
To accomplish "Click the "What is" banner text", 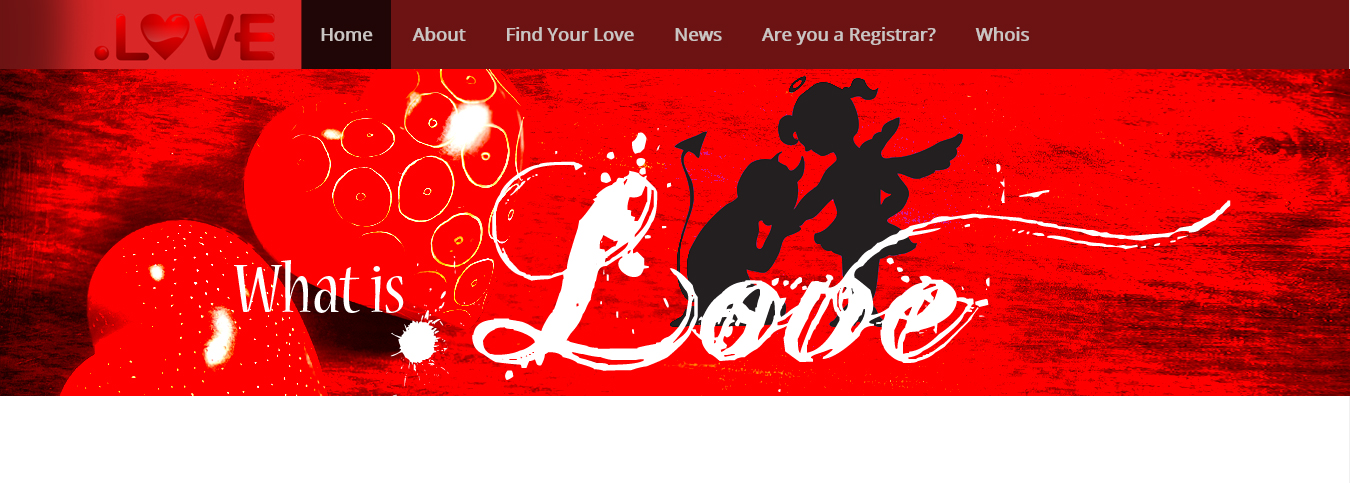I will coord(320,290).
